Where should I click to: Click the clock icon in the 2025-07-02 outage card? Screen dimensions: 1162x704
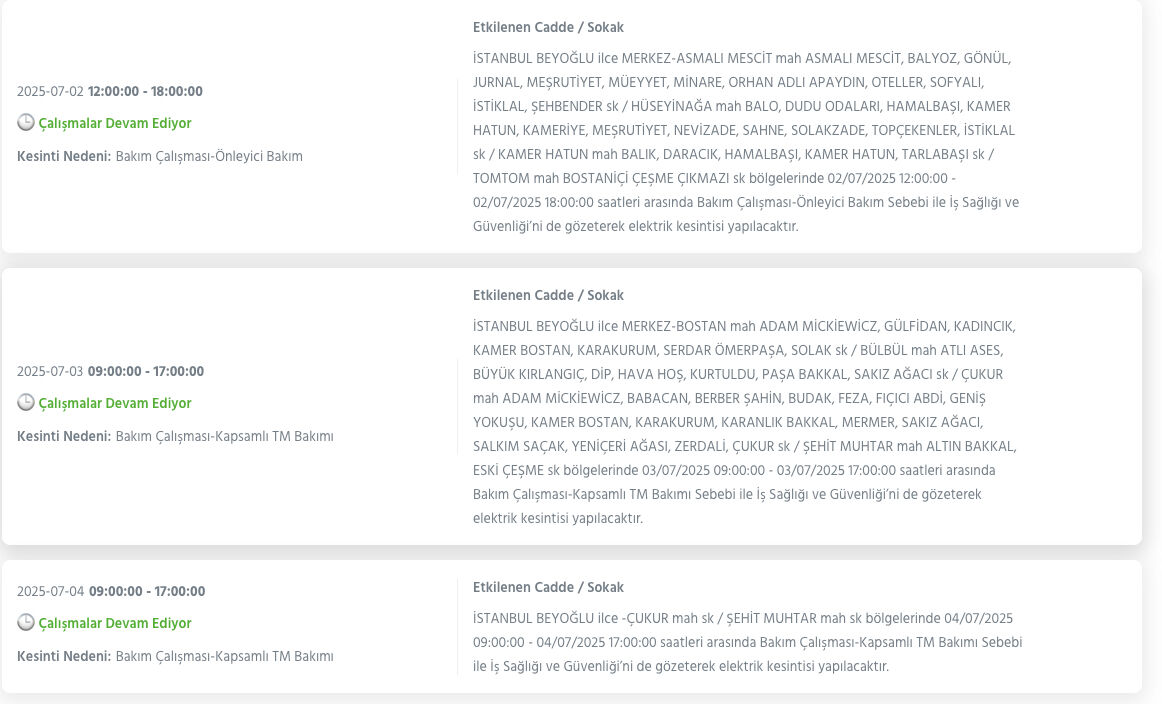pos(26,123)
